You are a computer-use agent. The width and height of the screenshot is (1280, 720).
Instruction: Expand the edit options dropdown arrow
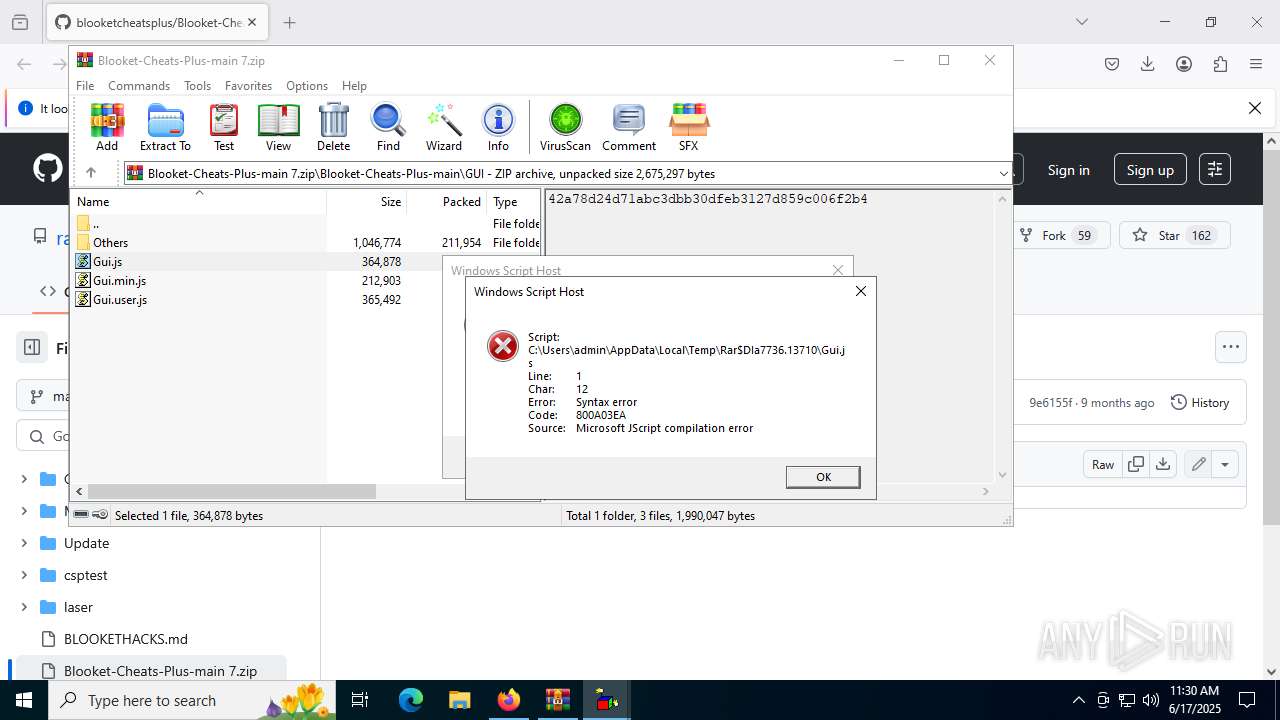[x=1225, y=464]
